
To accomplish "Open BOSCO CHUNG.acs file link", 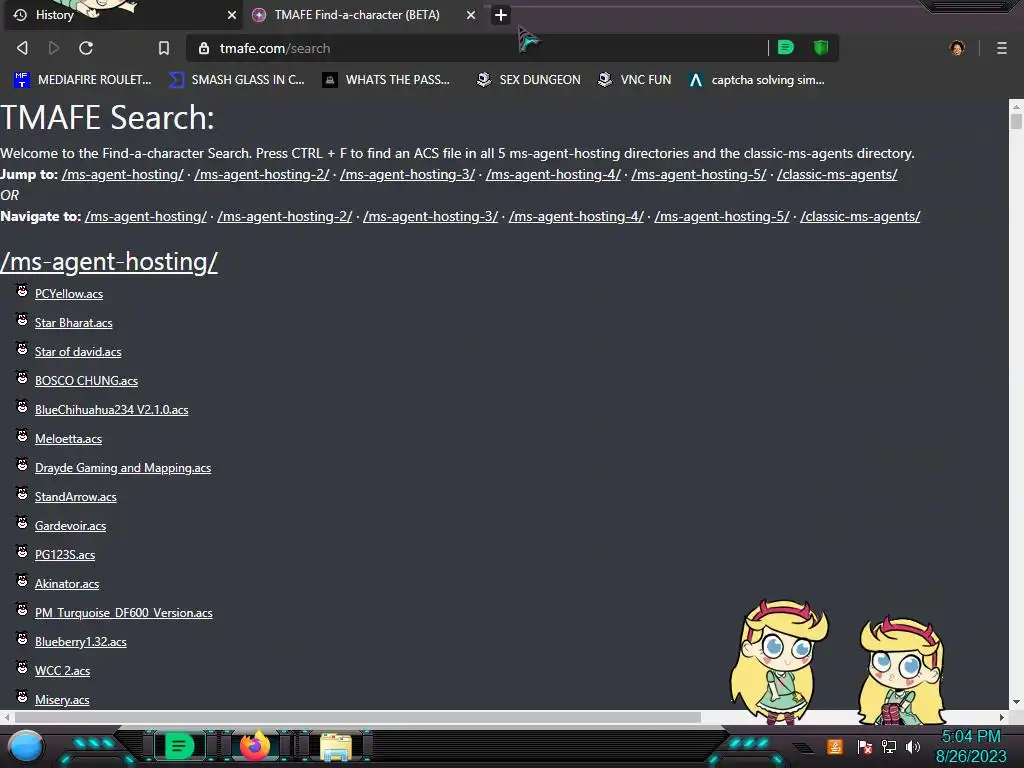I will [86, 381].
